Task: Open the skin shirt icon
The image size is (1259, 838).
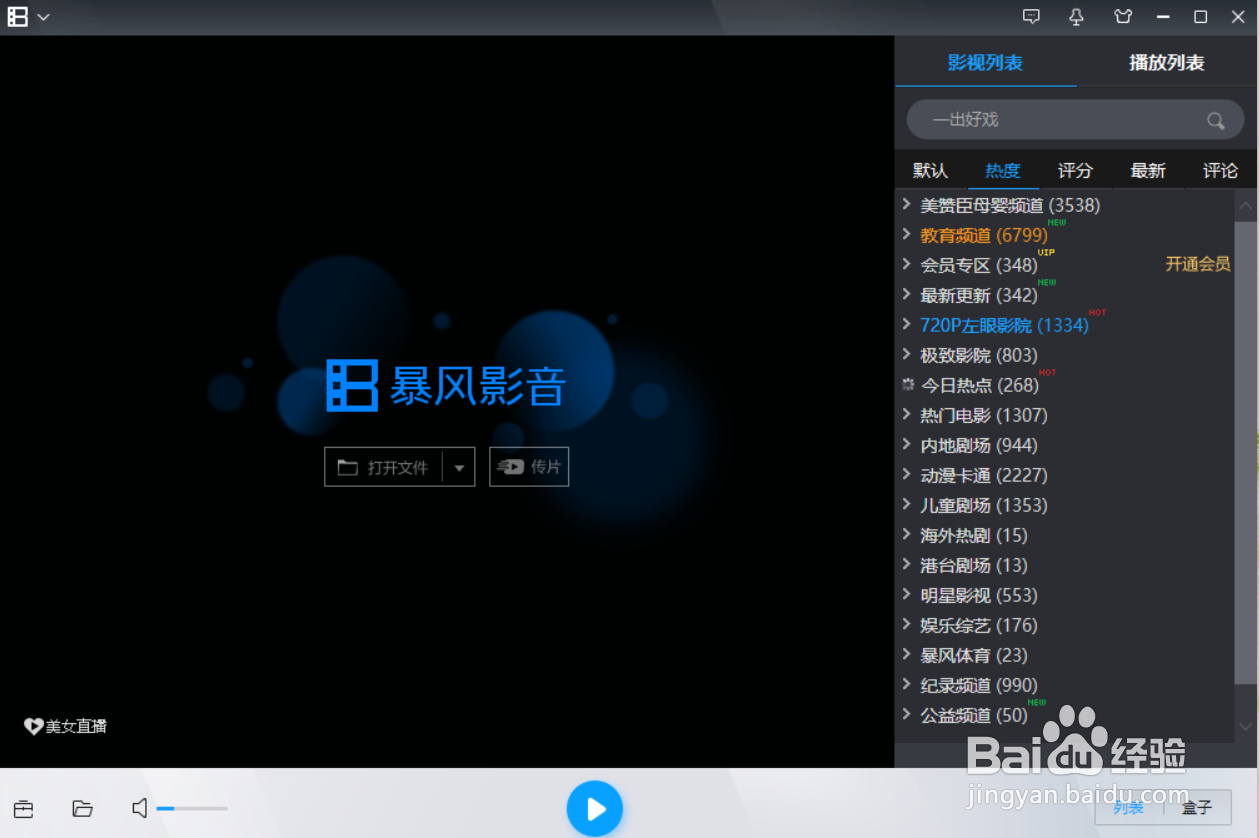Action: (1123, 17)
